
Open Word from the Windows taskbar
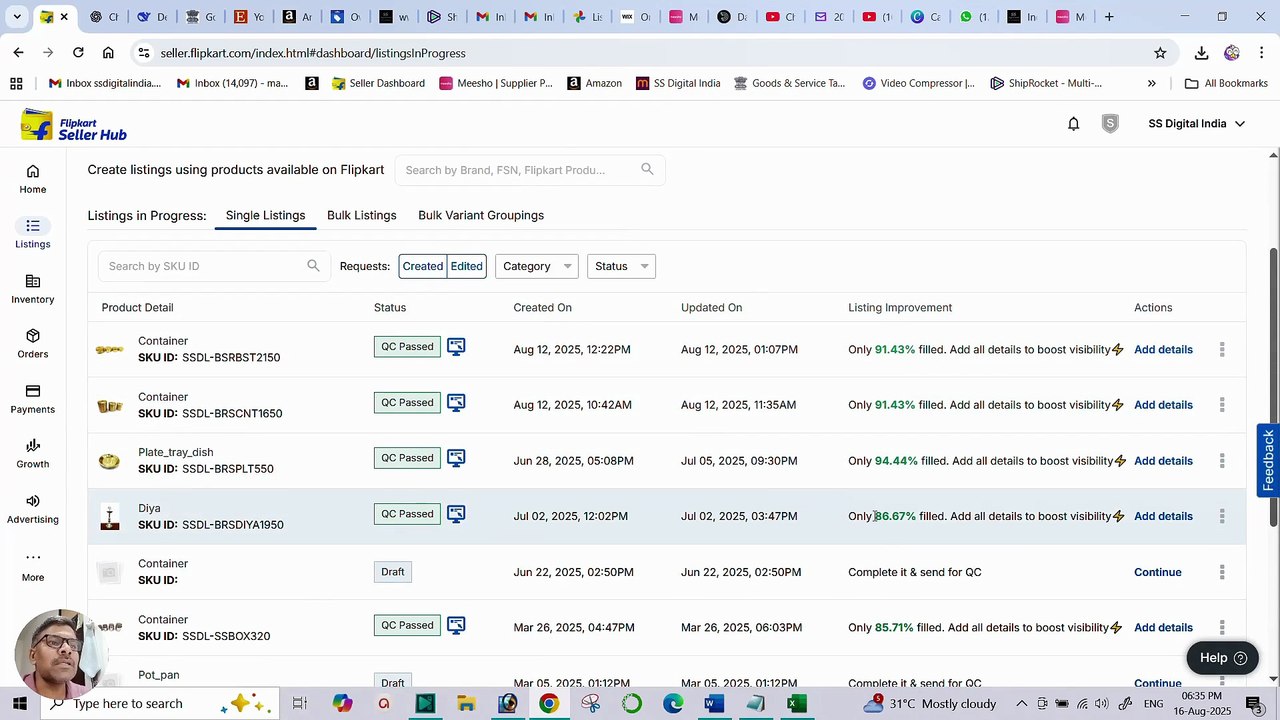(713, 703)
